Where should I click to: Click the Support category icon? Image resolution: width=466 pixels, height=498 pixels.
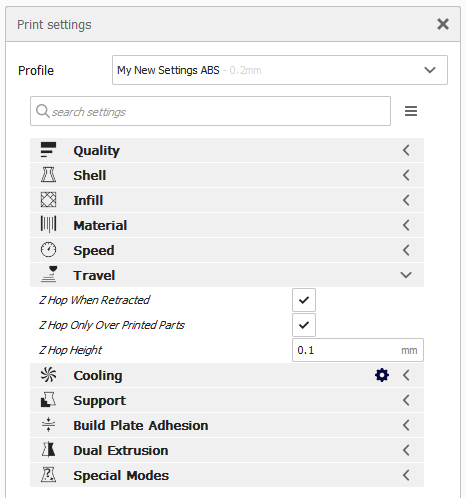click(48, 400)
